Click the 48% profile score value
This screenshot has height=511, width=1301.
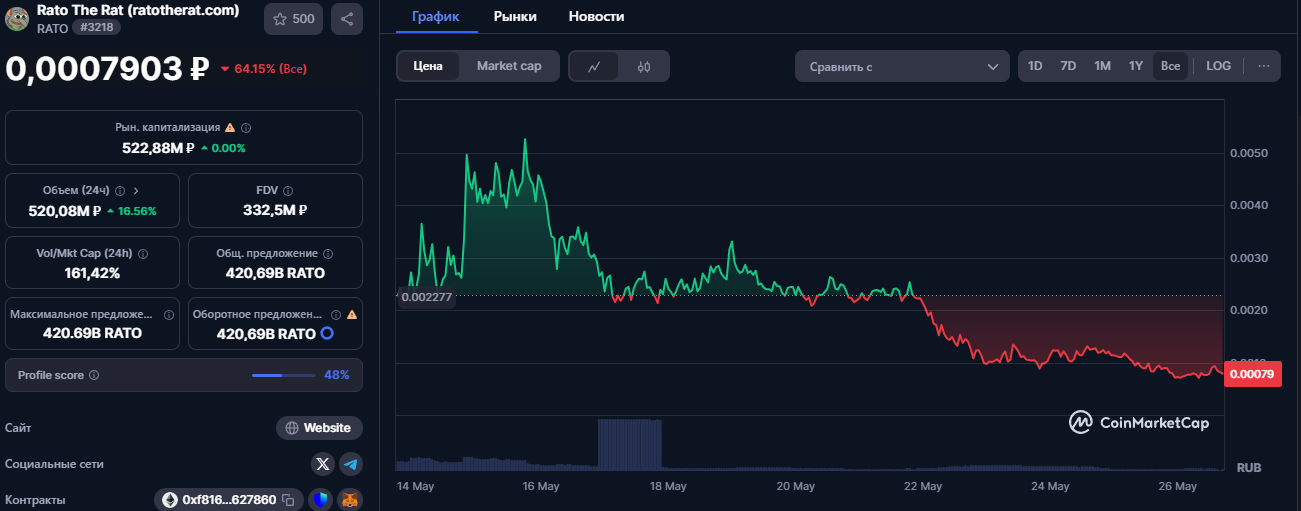click(337, 375)
